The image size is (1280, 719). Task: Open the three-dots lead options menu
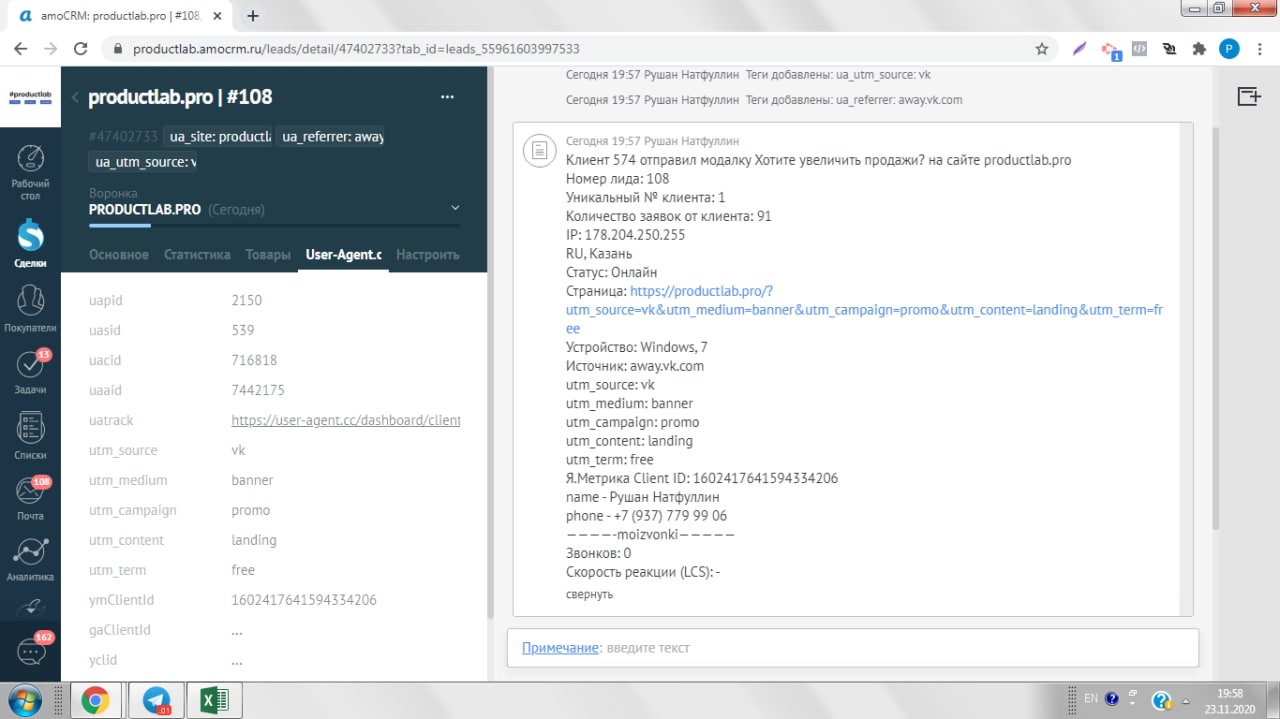pyautogui.click(x=447, y=97)
